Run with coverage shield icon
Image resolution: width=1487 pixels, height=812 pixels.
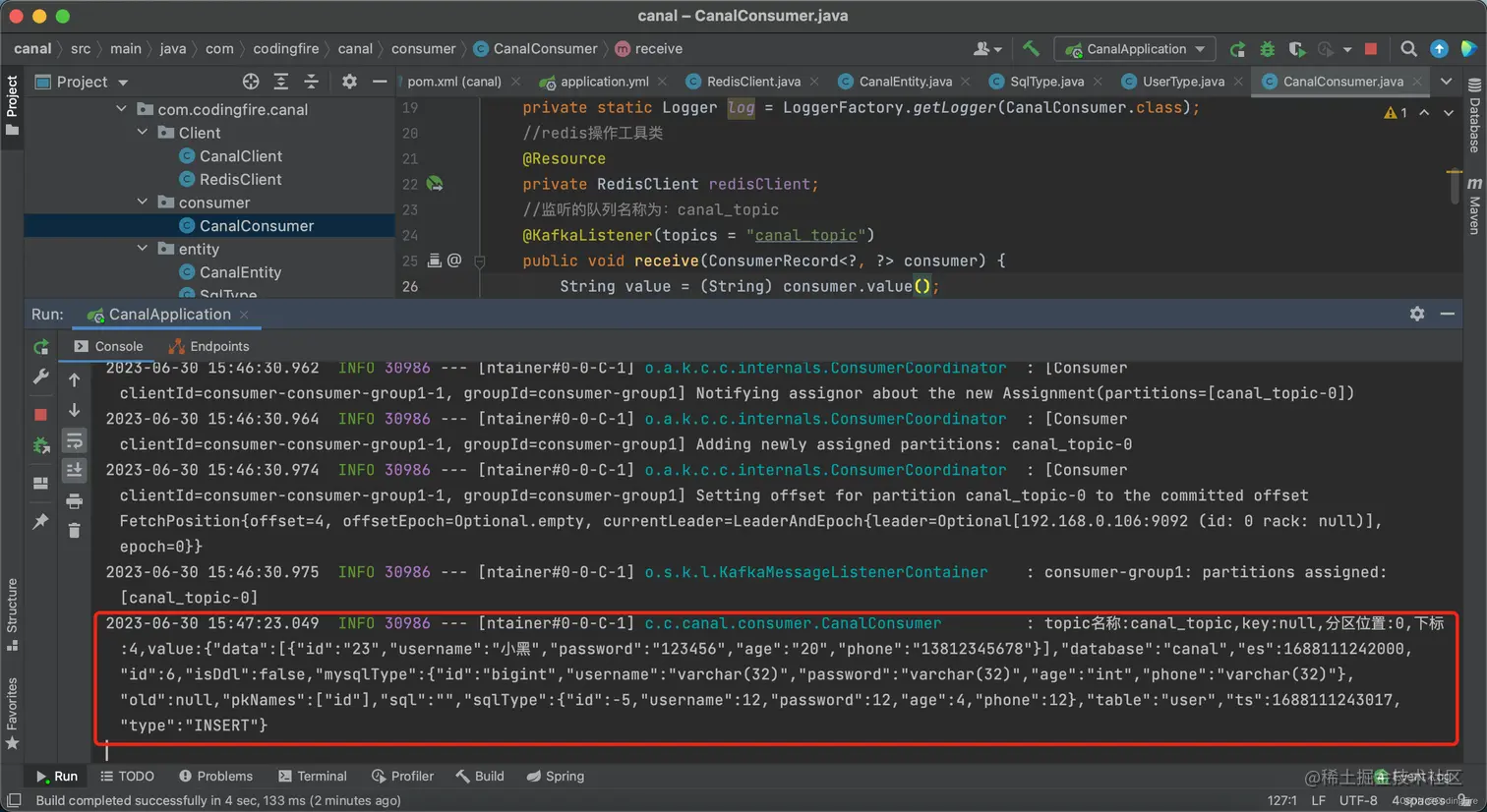coord(1296,49)
